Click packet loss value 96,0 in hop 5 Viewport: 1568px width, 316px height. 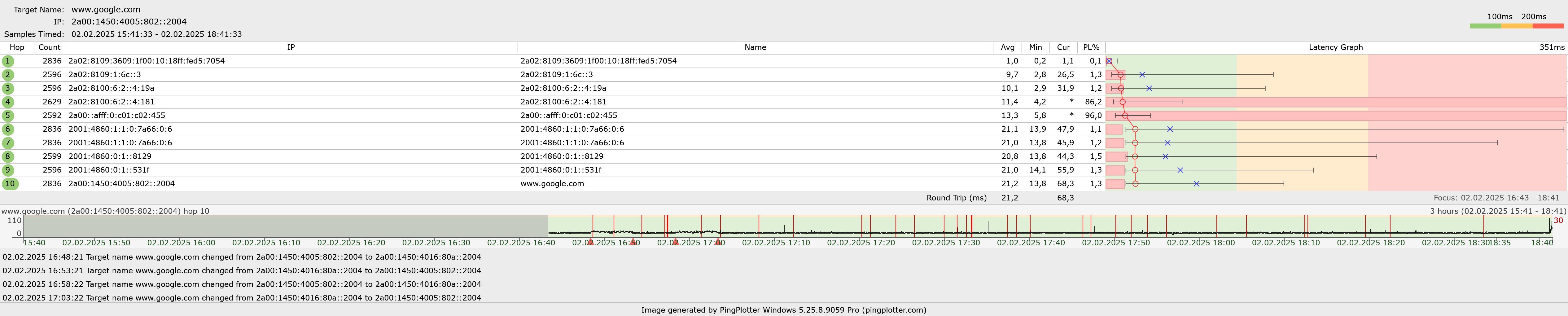(x=1093, y=116)
